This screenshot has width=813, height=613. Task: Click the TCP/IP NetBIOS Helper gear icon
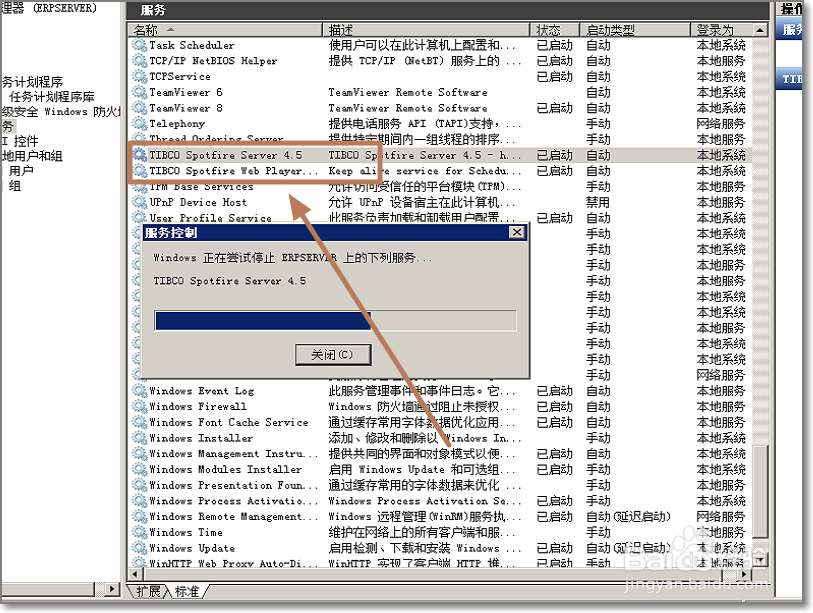tap(139, 61)
